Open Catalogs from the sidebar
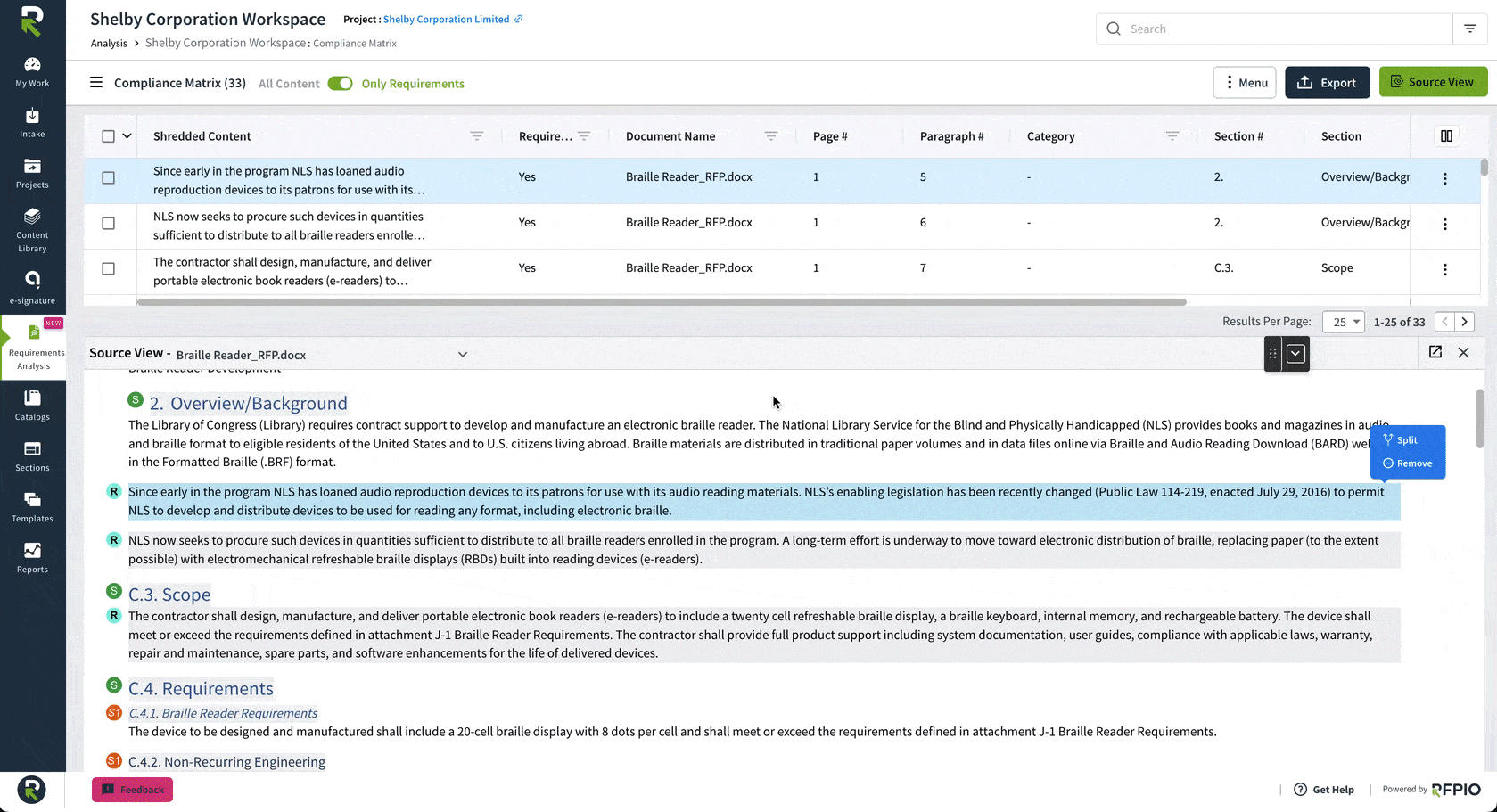Screen dimensions: 1497x812 (32, 406)
